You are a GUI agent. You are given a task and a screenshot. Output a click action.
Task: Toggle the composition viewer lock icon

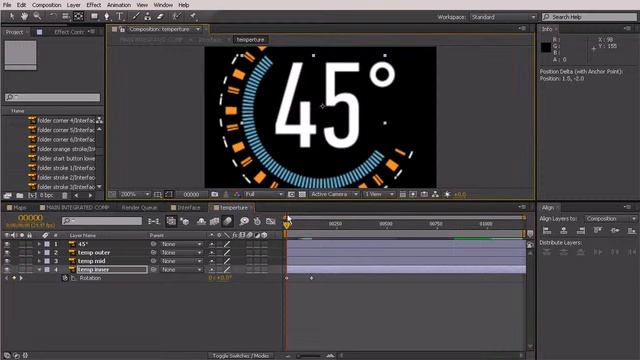coord(122,29)
